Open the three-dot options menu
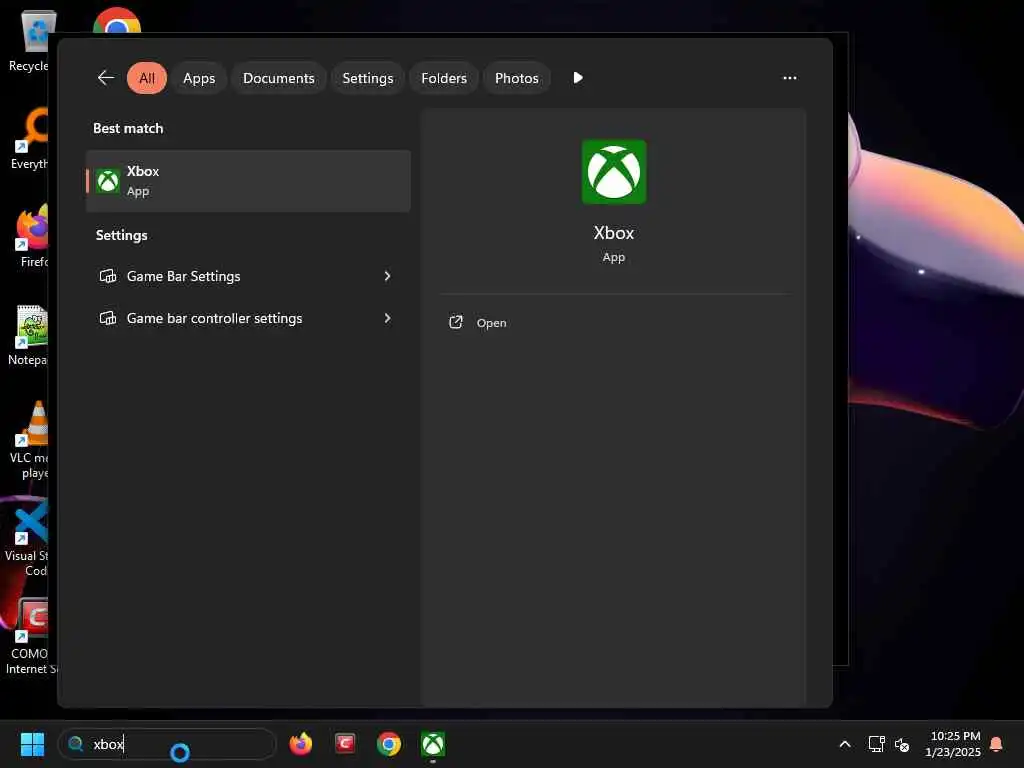 coord(790,78)
